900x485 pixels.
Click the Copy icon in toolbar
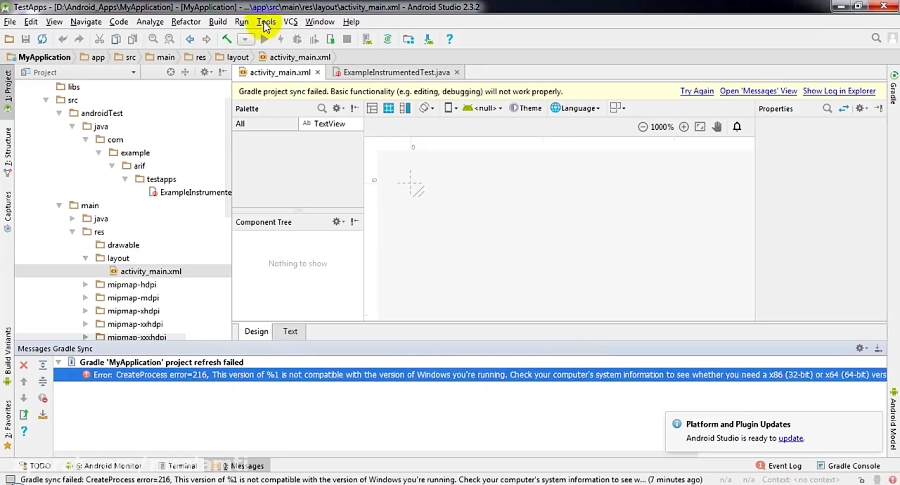point(116,39)
